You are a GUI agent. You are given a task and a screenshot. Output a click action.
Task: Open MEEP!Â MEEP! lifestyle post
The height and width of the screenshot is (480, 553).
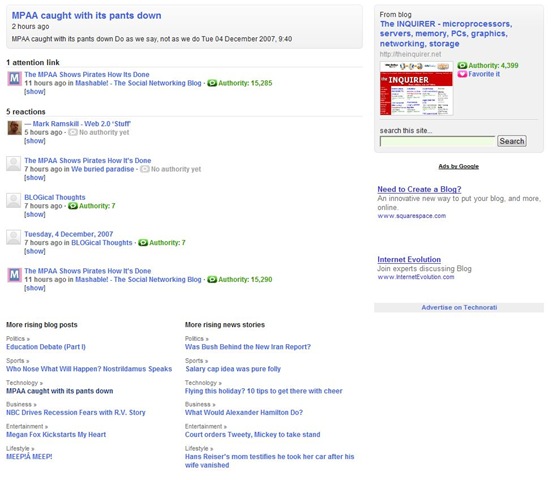pyautogui.click(x=29, y=457)
